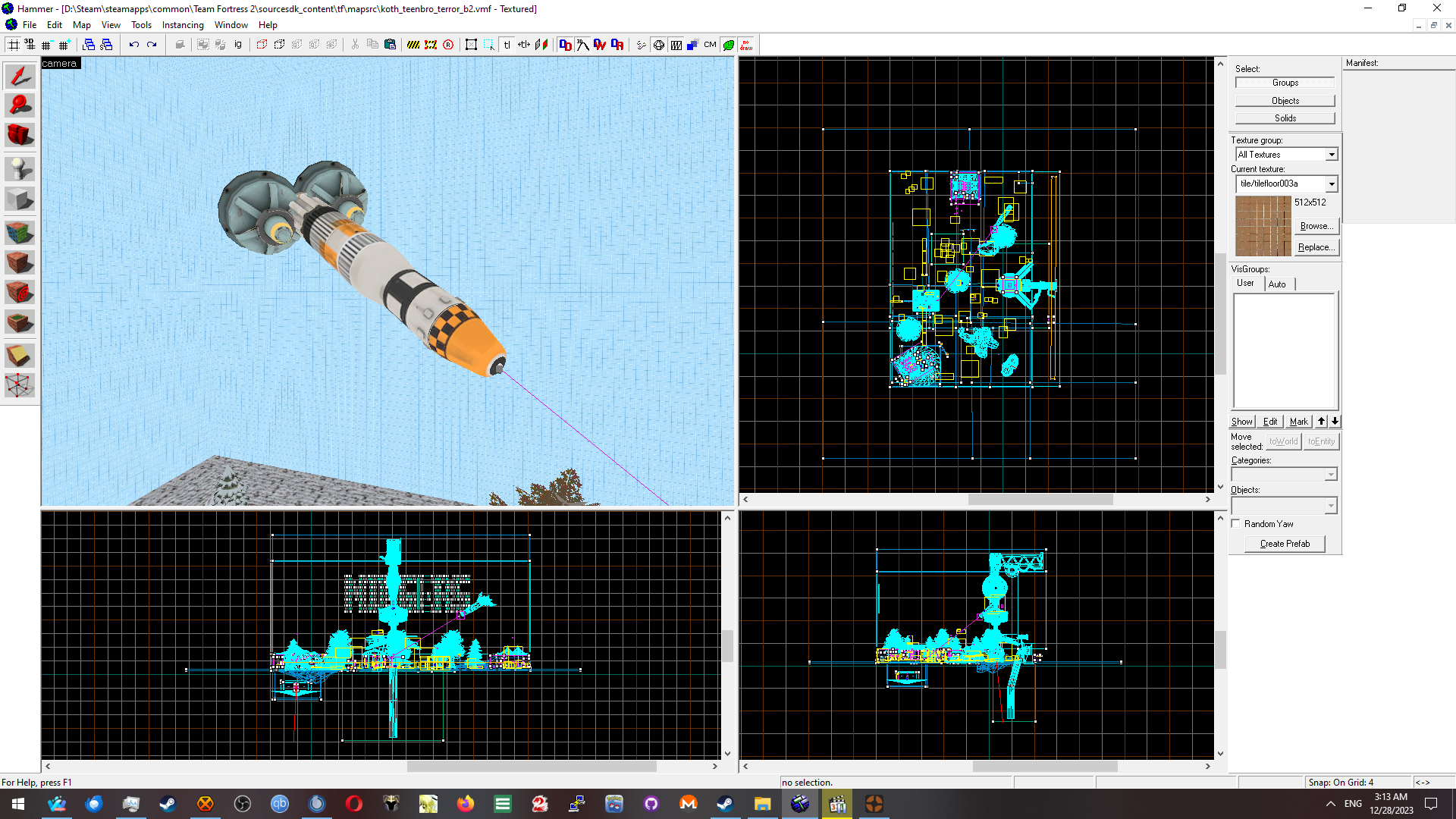Click the Solids select button

point(1285,118)
